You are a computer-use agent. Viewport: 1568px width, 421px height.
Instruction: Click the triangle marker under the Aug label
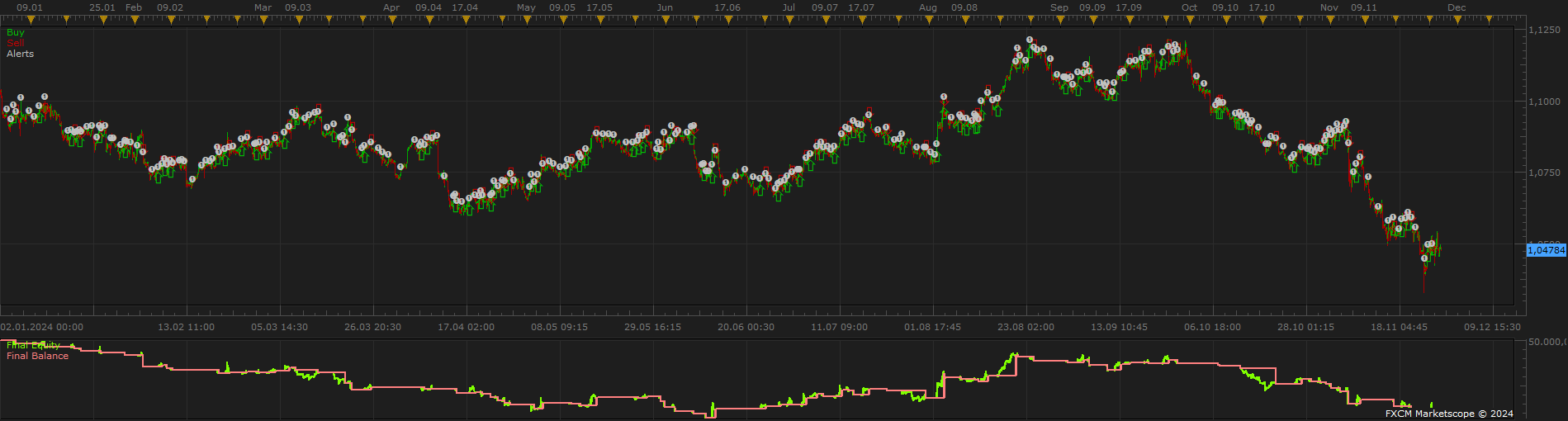tap(929, 20)
